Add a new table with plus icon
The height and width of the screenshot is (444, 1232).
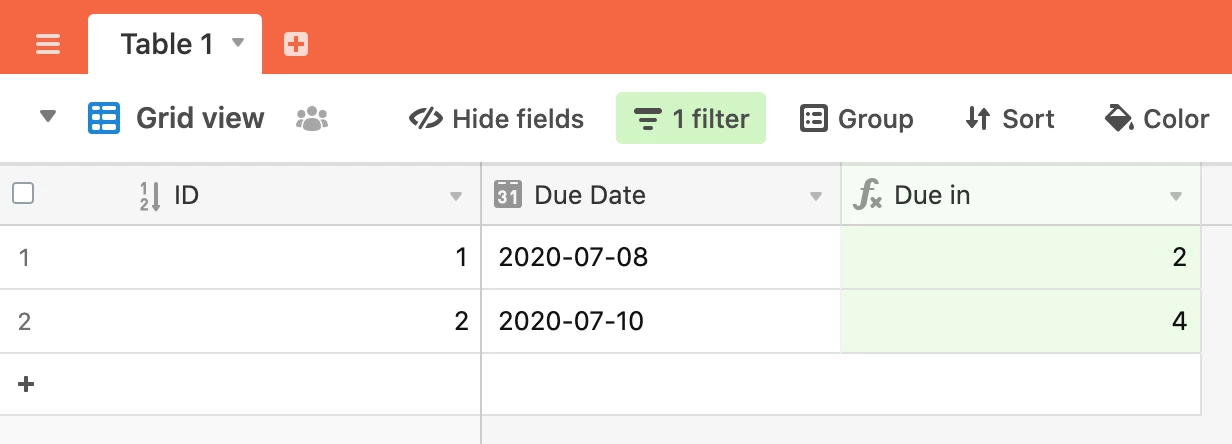point(295,44)
